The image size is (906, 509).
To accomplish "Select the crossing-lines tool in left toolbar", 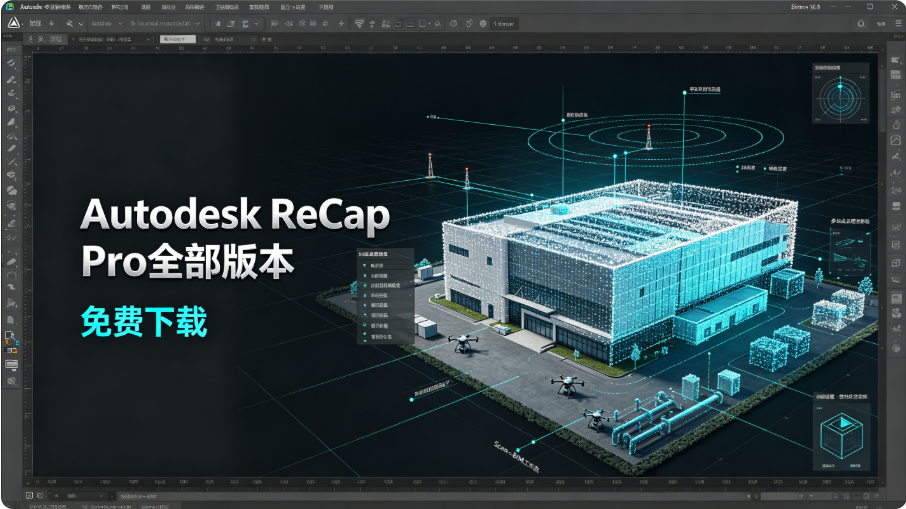I will point(12,162).
